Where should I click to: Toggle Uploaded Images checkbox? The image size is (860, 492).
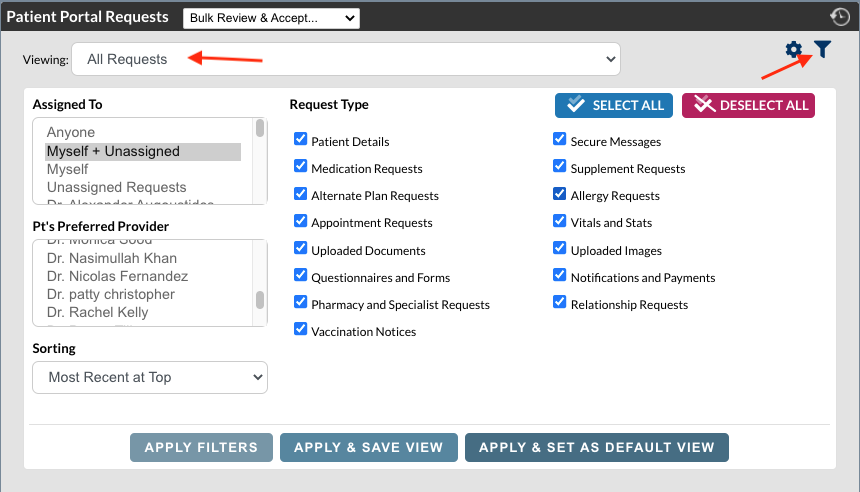[559, 248]
